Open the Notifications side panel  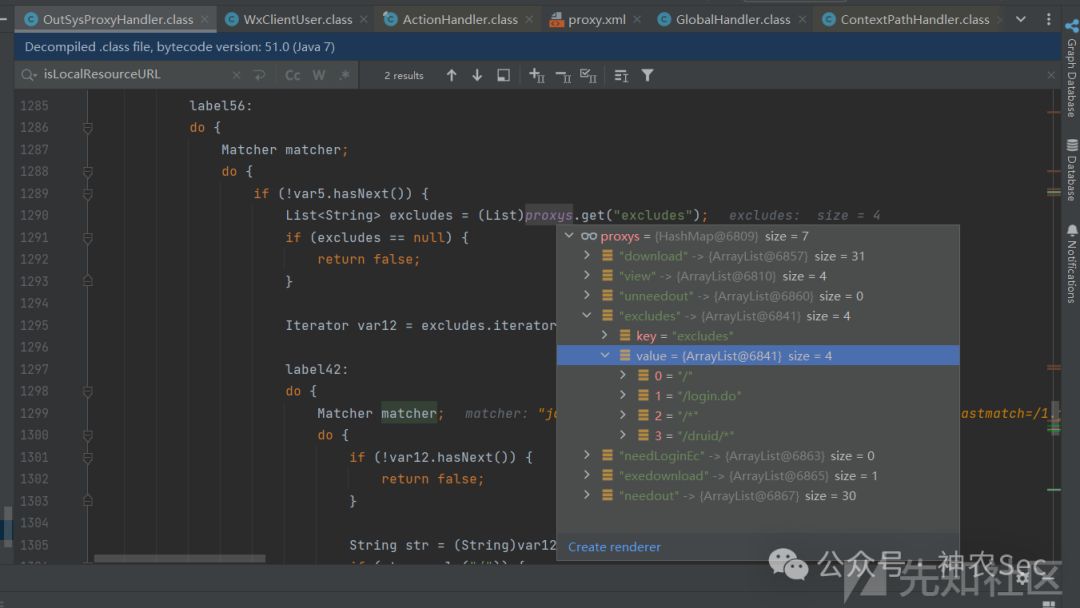coord(1070,266)
